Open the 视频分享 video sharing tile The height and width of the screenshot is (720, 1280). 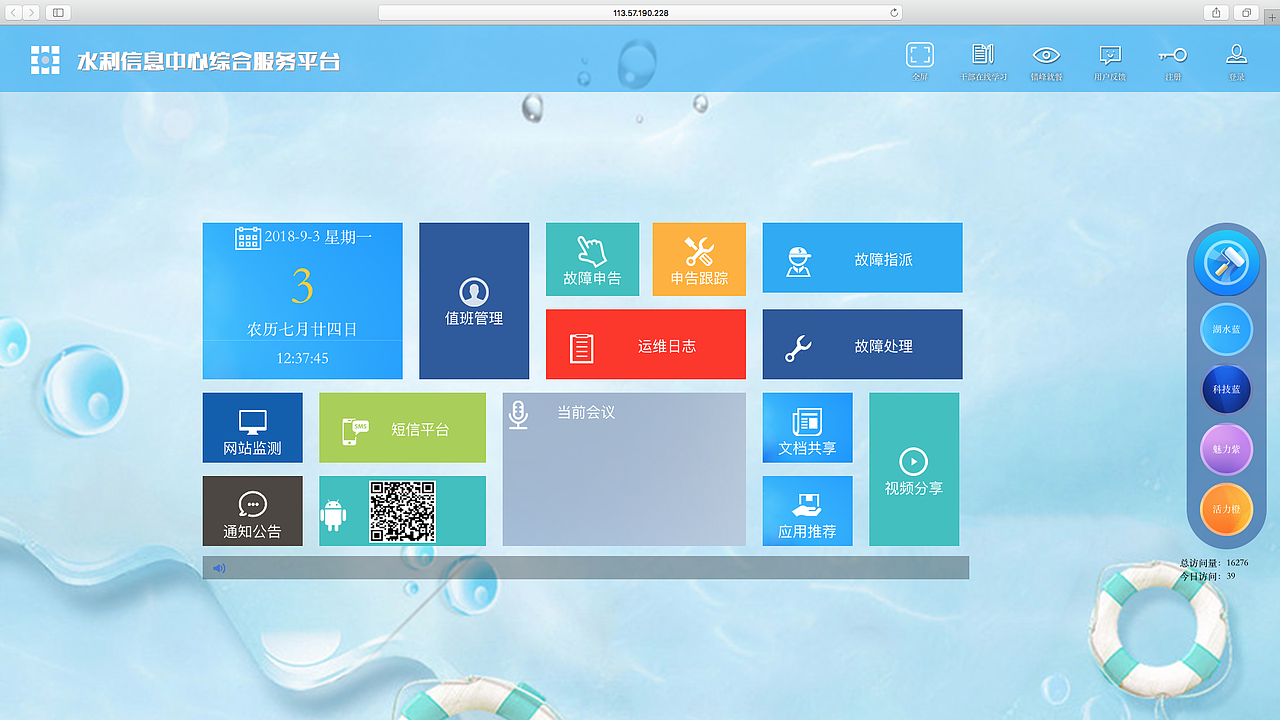(x=914, y=470)
